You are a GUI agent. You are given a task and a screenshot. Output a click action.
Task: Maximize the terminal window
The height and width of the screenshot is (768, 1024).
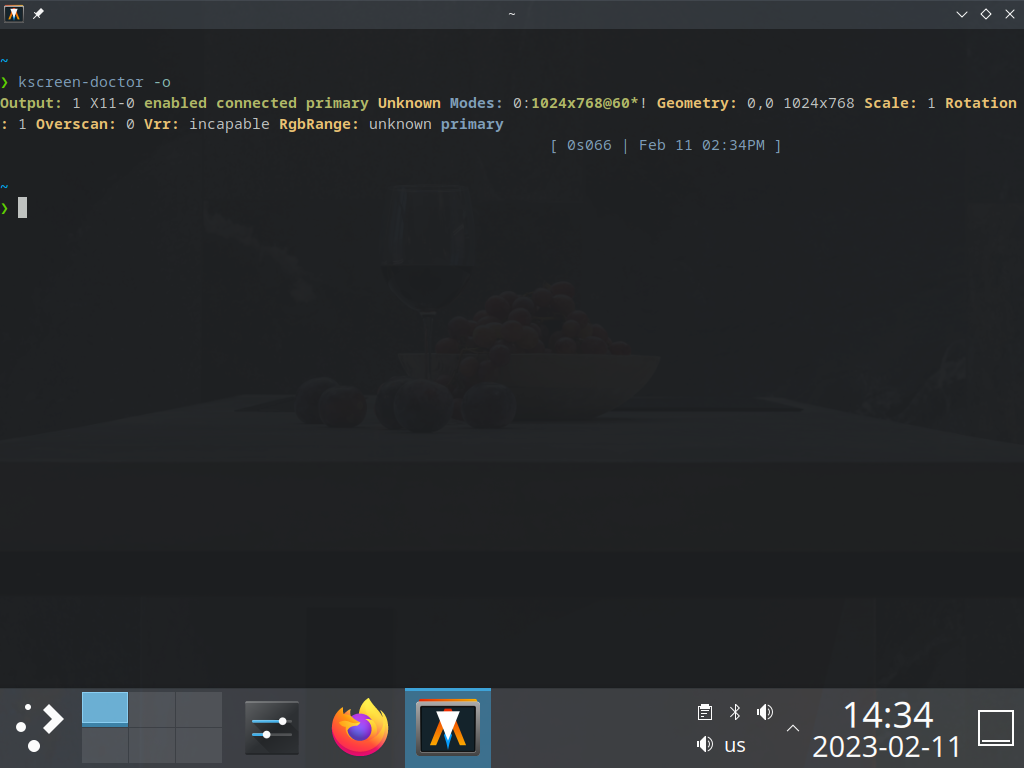pos(986,14)
